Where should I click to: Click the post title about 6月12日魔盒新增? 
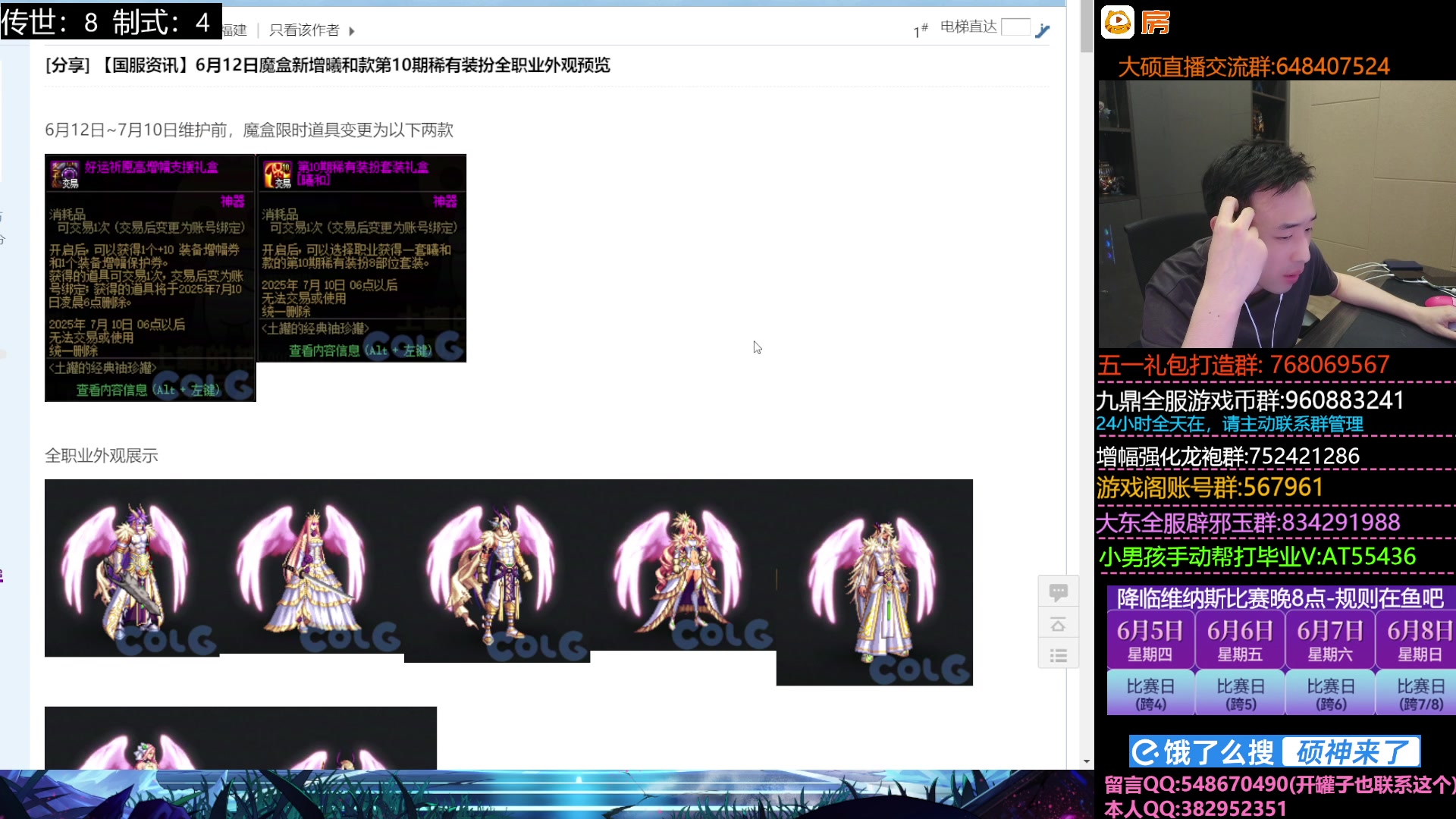(328, 65)
